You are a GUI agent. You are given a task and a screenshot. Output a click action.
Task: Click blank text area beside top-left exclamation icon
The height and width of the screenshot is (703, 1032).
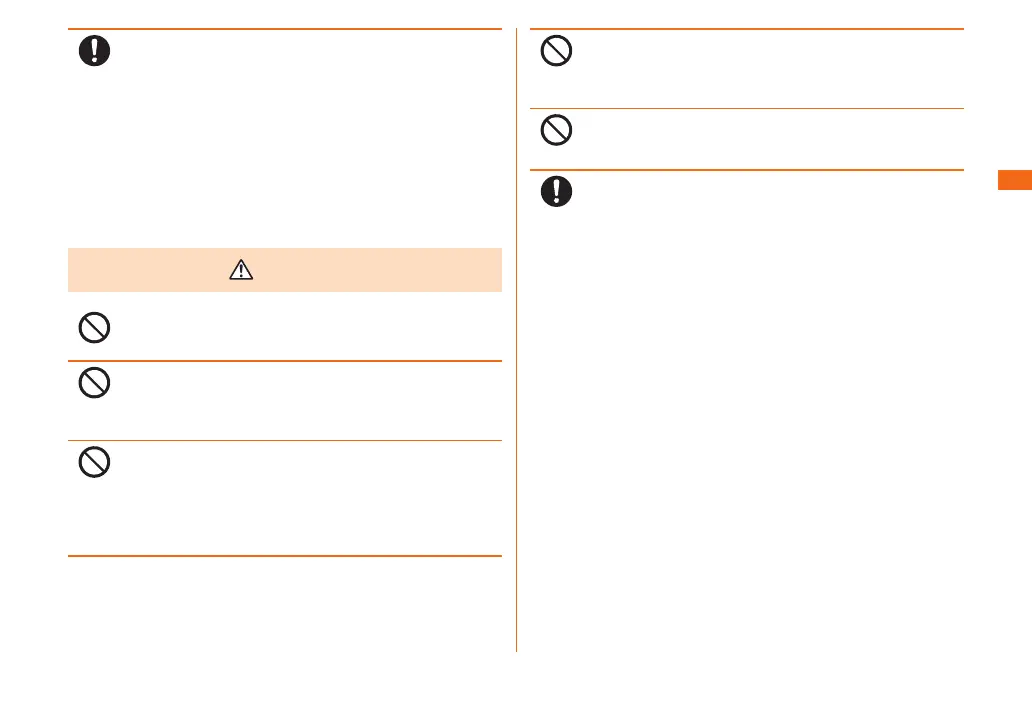point(300,120)
